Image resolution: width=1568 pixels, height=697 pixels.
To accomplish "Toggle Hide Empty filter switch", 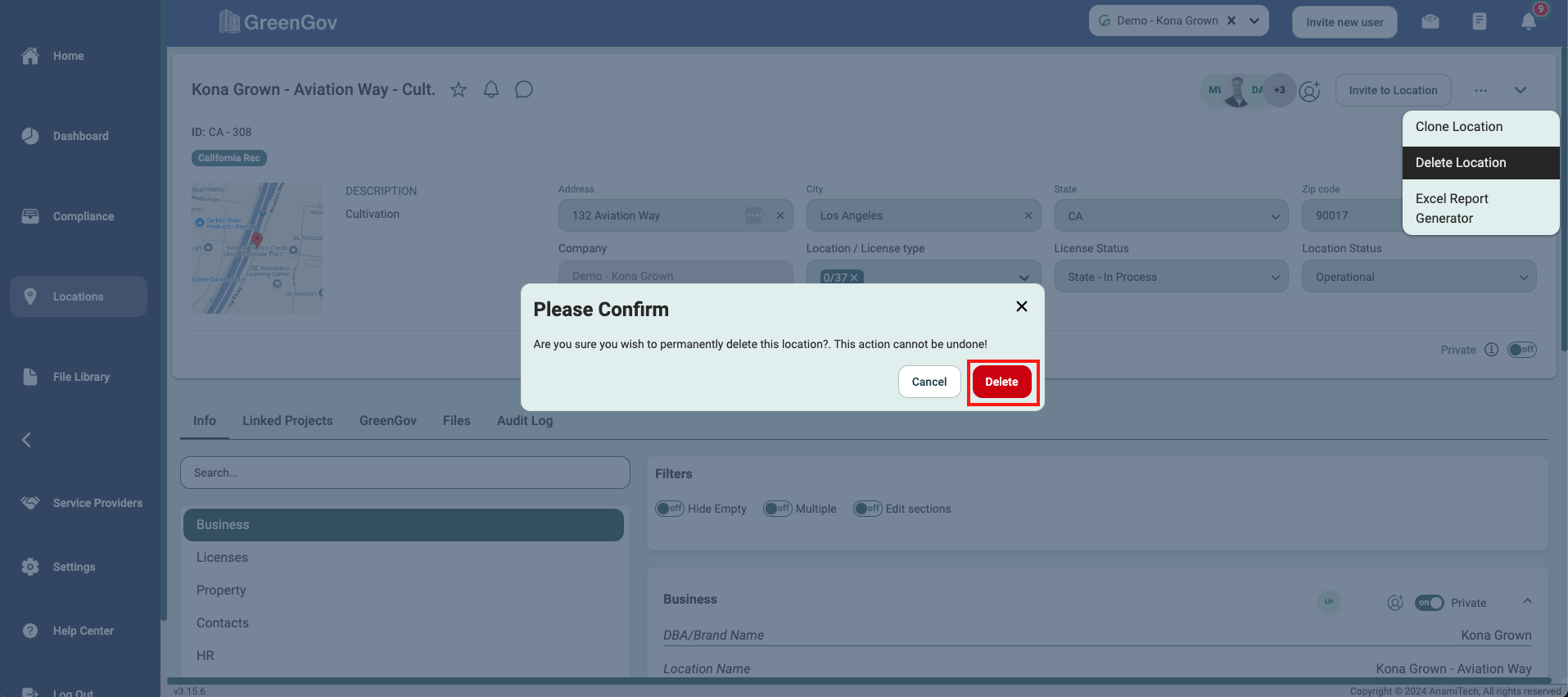I will [670, 509].
